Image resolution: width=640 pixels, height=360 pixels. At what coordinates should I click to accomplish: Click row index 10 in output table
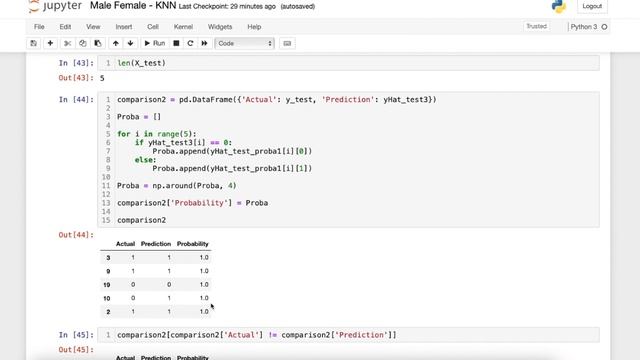point(107,298)
